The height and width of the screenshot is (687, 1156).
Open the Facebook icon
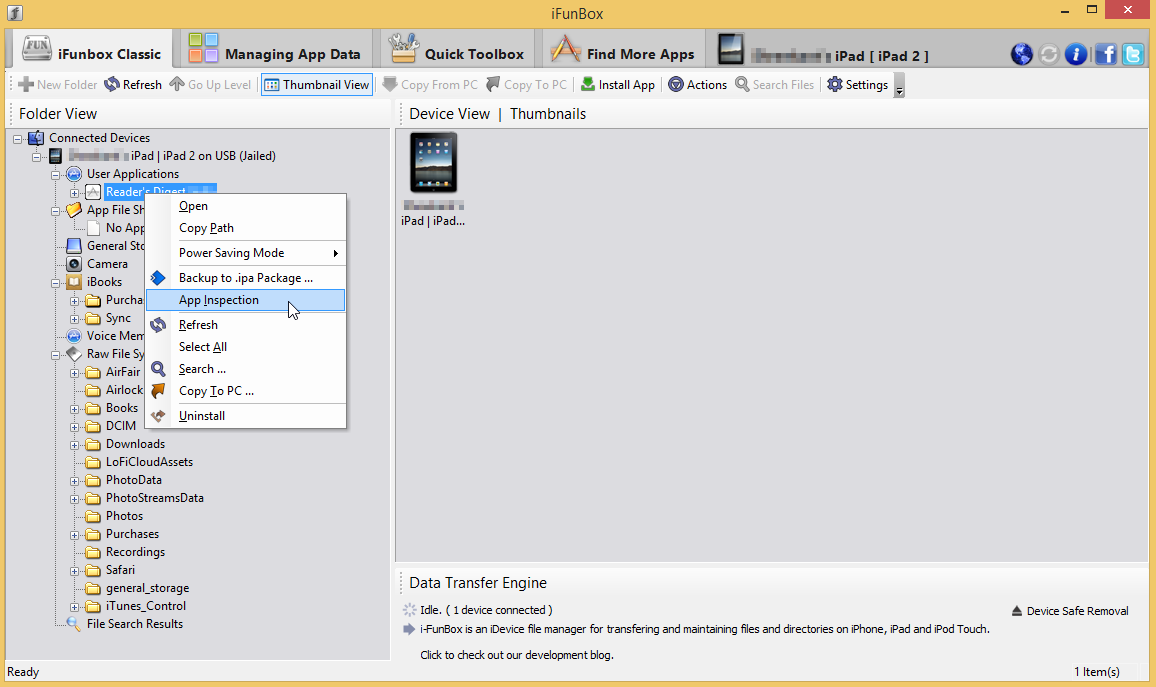click(1105, 54)
